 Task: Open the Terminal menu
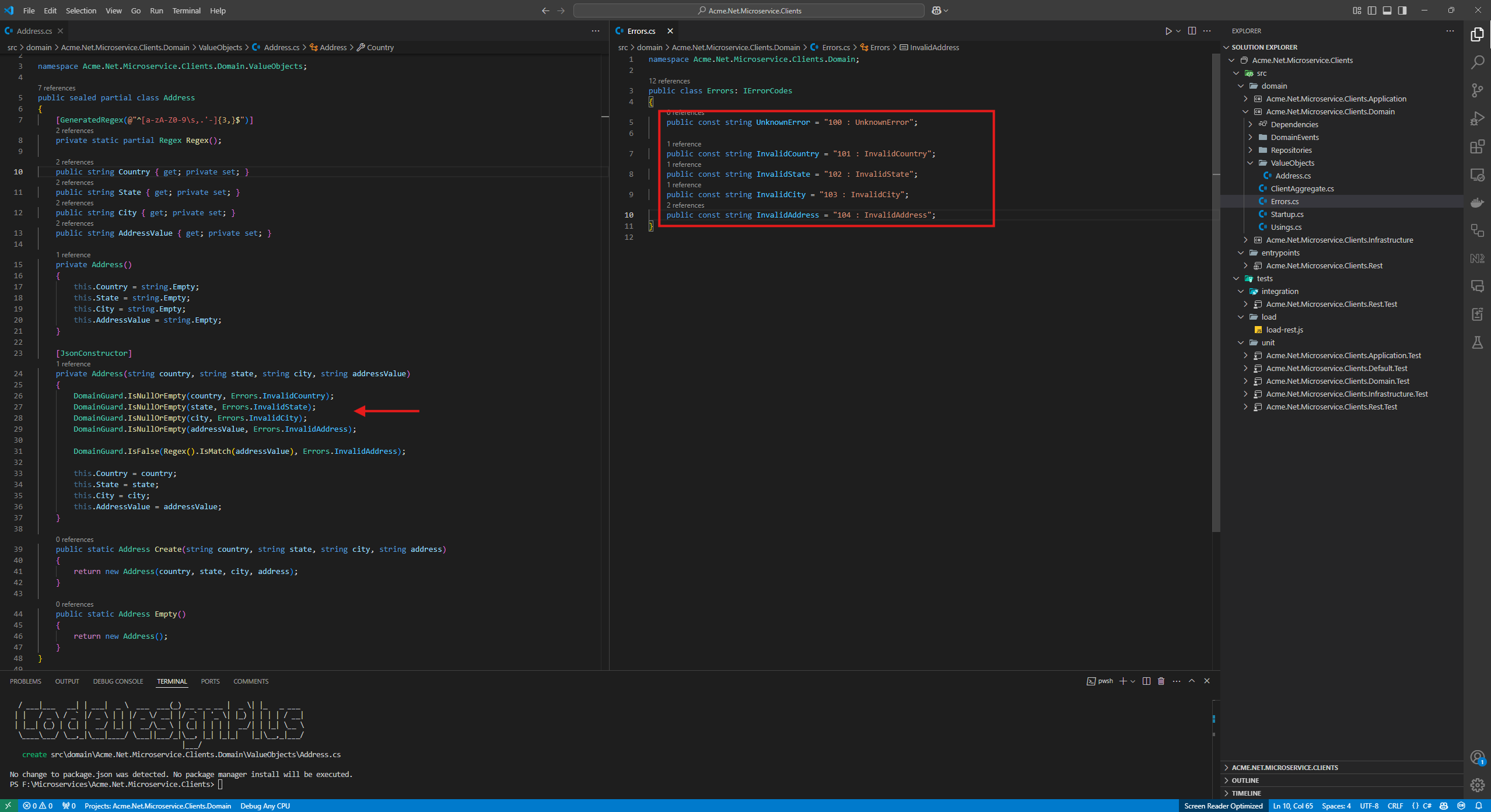[x=187, y=10]
